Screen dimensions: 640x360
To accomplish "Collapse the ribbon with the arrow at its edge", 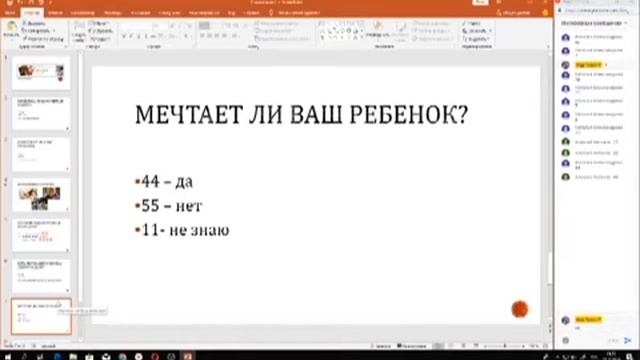I will point(548,47).
